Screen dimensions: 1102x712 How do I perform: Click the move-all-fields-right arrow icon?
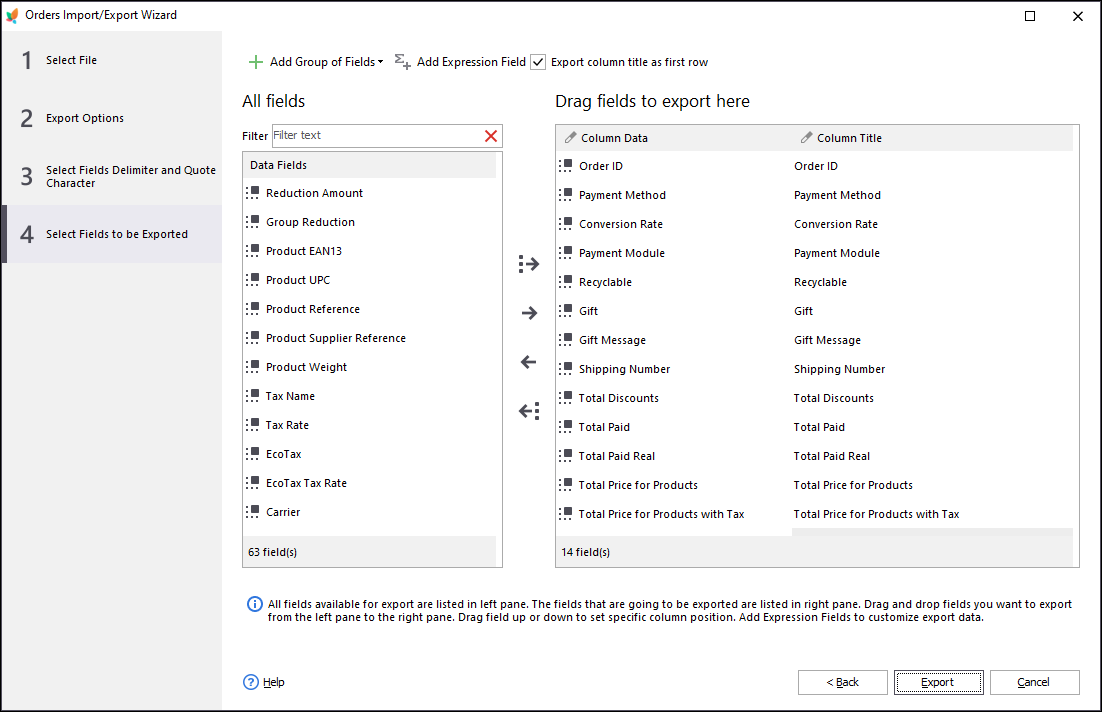click(529, 264)
